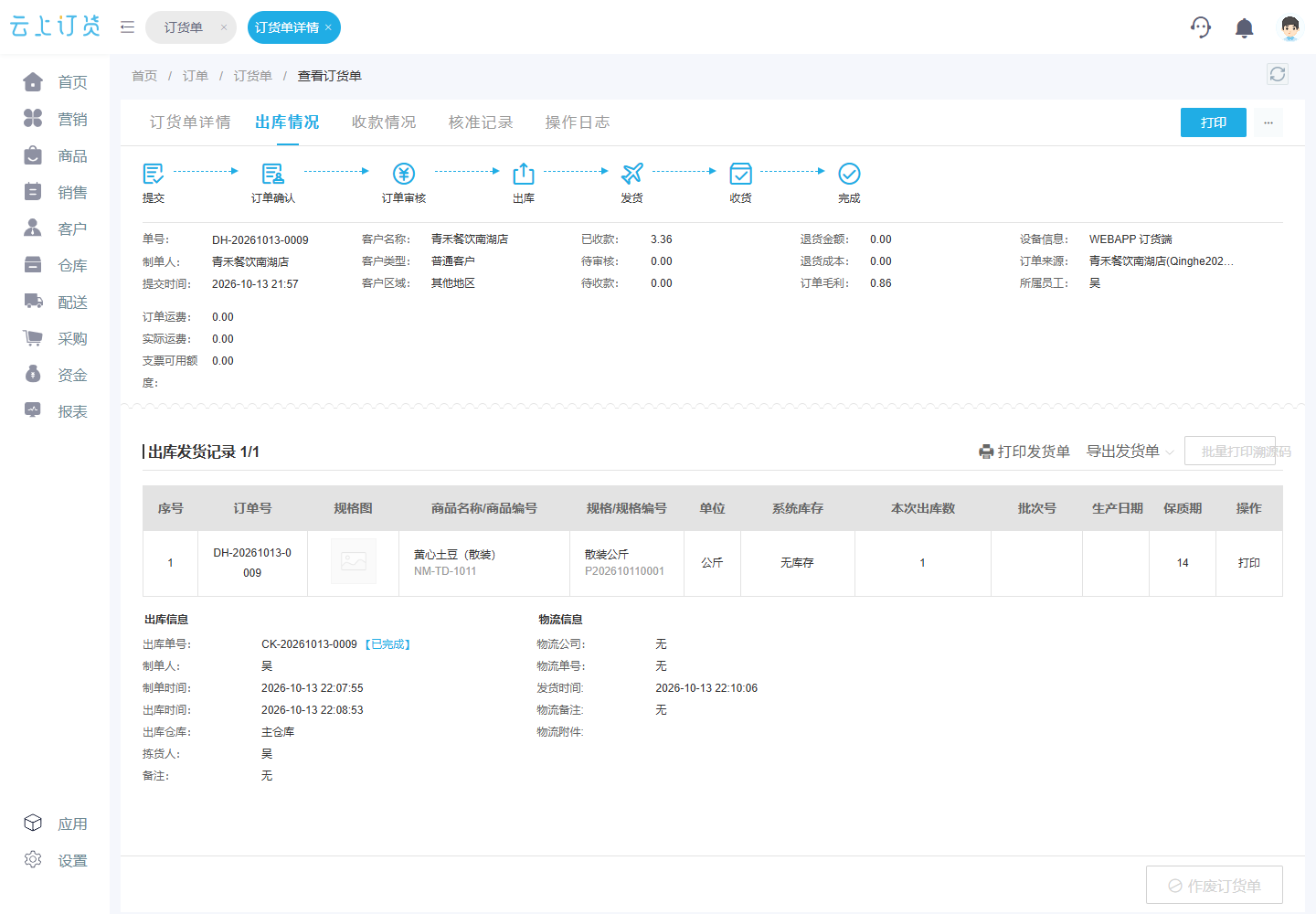This screenshot has height=914, width=1316.
Task: Switch to 核准记录 tab
Action: (x=481, y=122)
